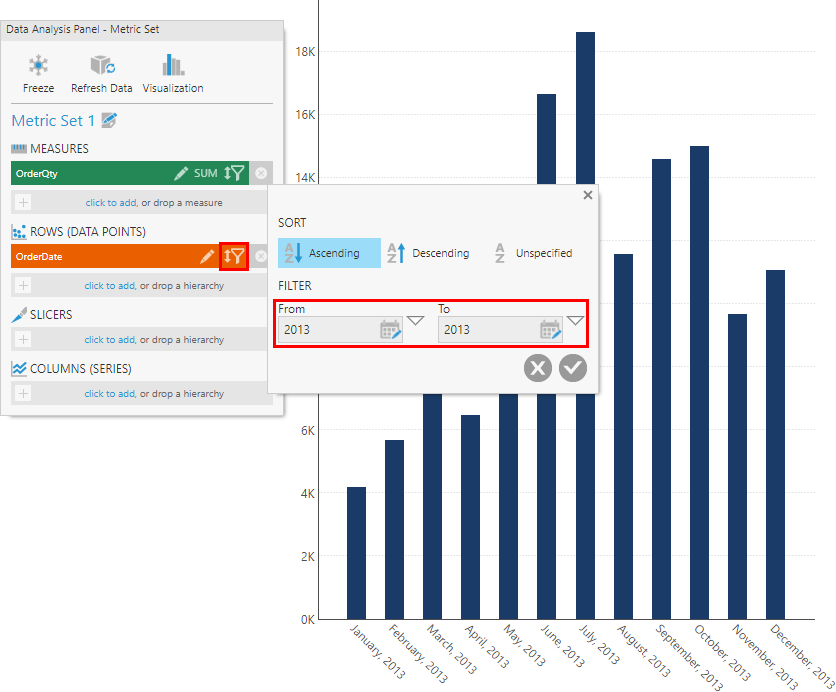Screen dimensions: 836x692
Task: Select Descending sort order
Action: 428,253
